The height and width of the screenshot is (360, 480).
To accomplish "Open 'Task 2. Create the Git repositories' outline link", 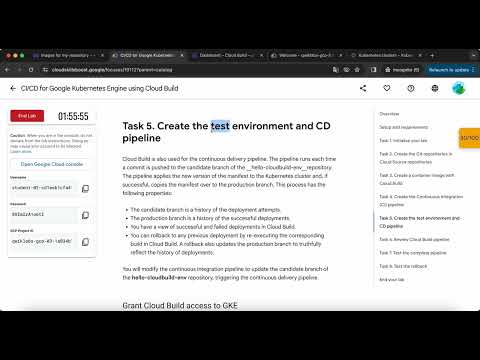I will [x=416, y=158].
